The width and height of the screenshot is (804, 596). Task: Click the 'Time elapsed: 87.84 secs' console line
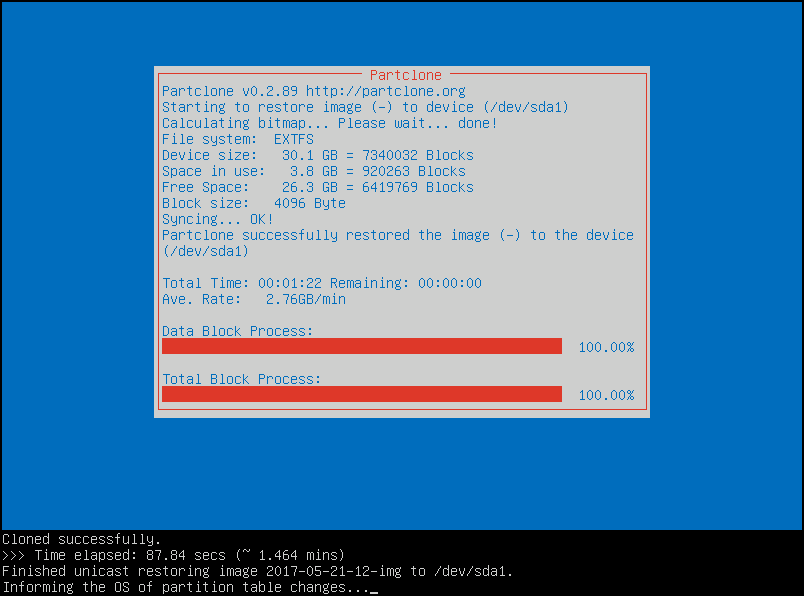[x=173, y=555]
